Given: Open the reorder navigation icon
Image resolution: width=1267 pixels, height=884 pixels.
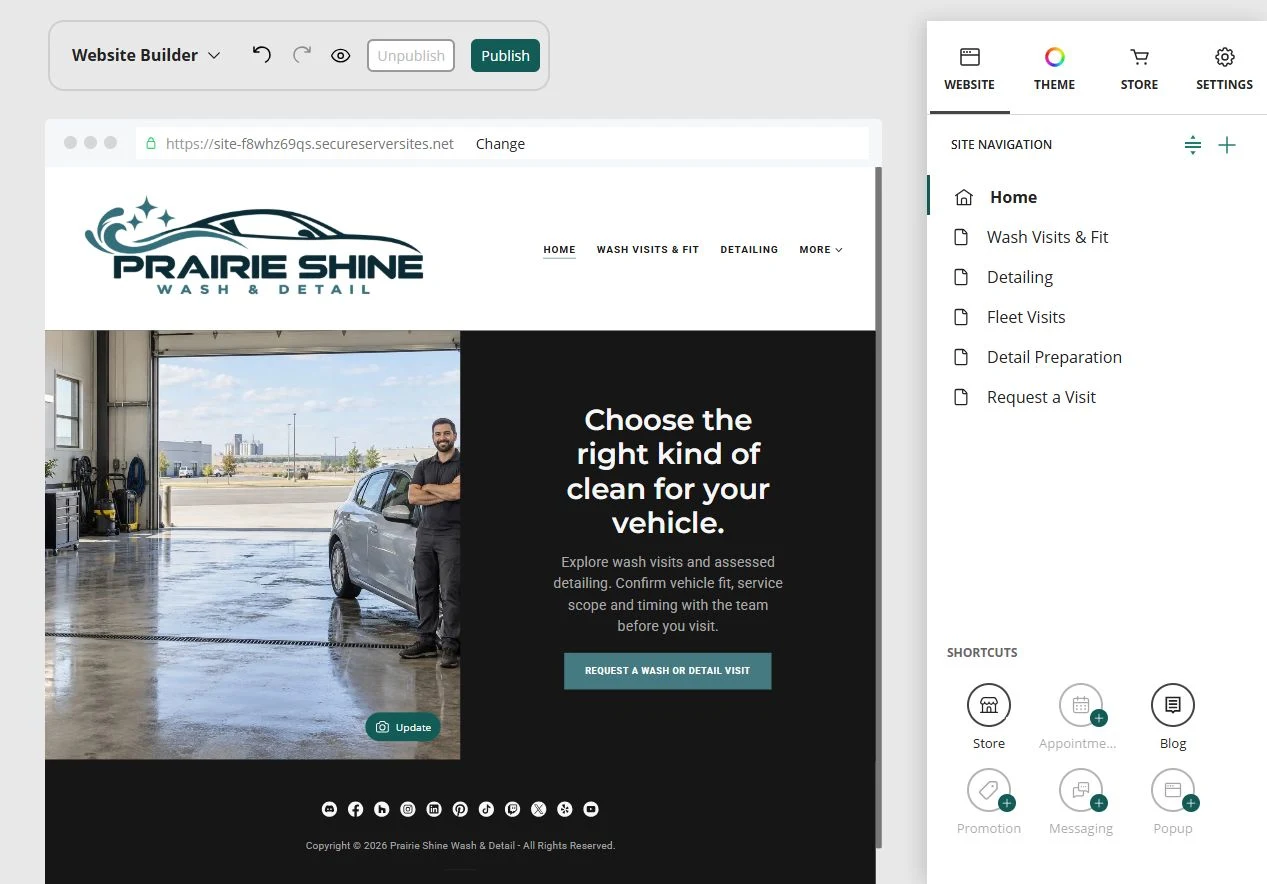Looking at the screenshot, I should (x=1192, y=145).
